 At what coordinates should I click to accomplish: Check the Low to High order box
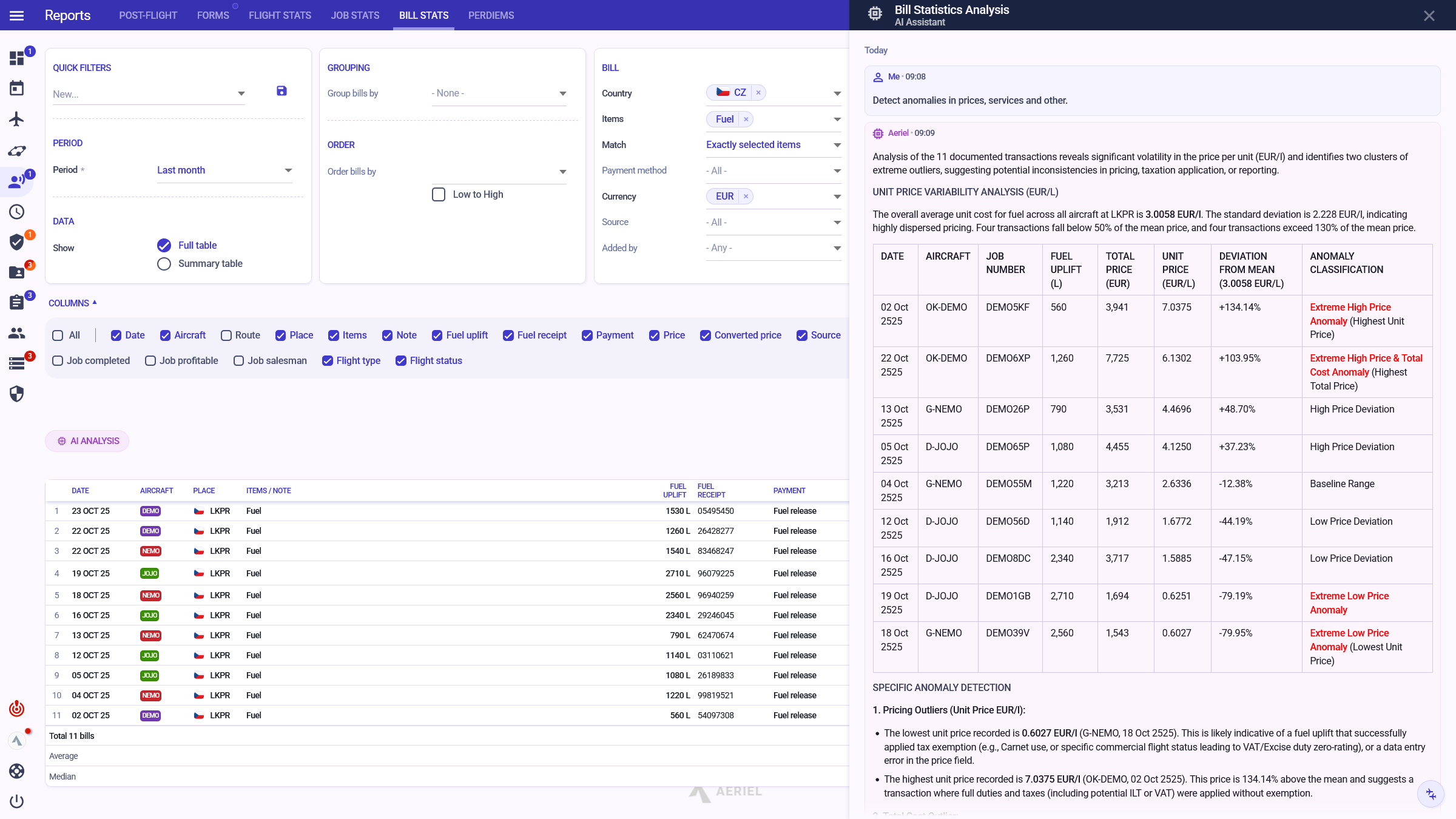[x=439, y=195]
